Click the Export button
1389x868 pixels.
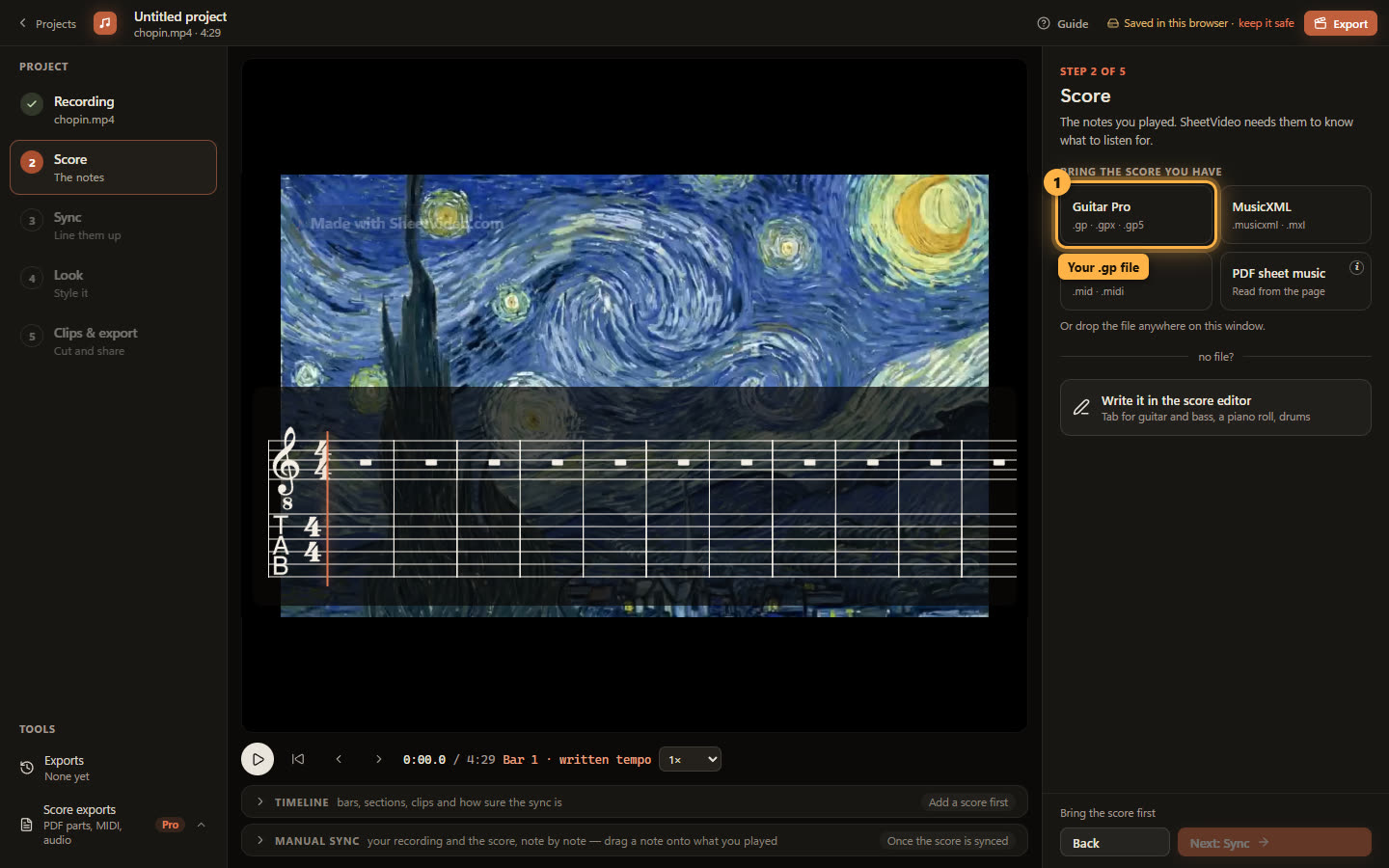coord(1341,23)
